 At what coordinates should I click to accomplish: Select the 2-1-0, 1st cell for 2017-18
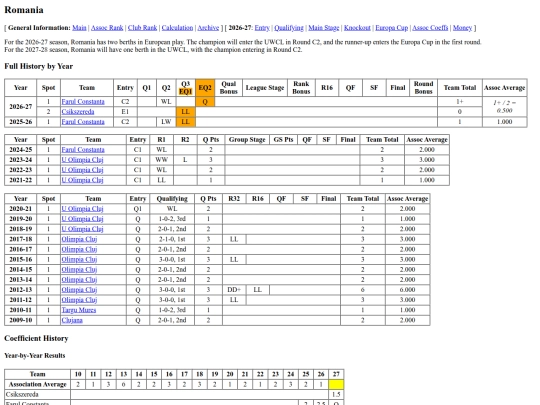(x=172, y=239)
